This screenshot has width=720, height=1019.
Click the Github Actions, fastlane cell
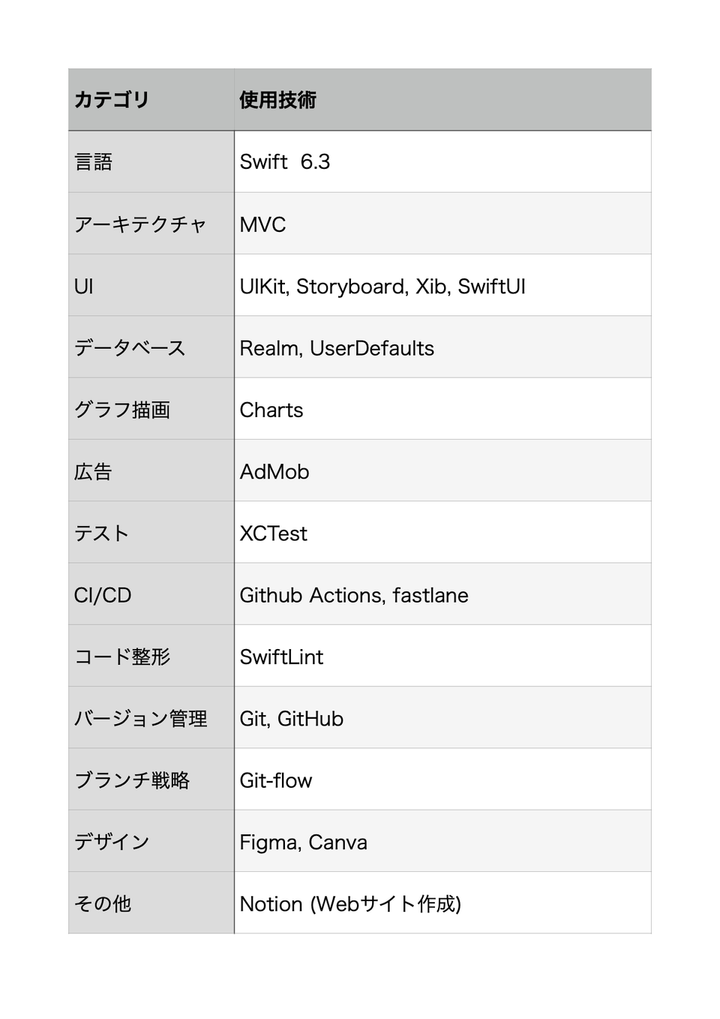(354, 595)
